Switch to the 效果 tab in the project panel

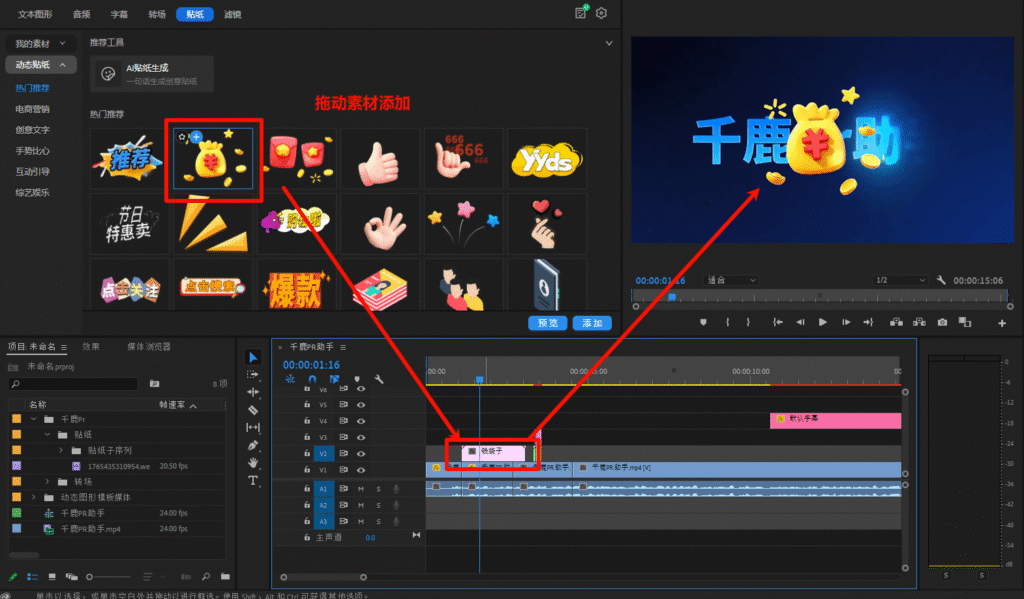coord(90,346)
